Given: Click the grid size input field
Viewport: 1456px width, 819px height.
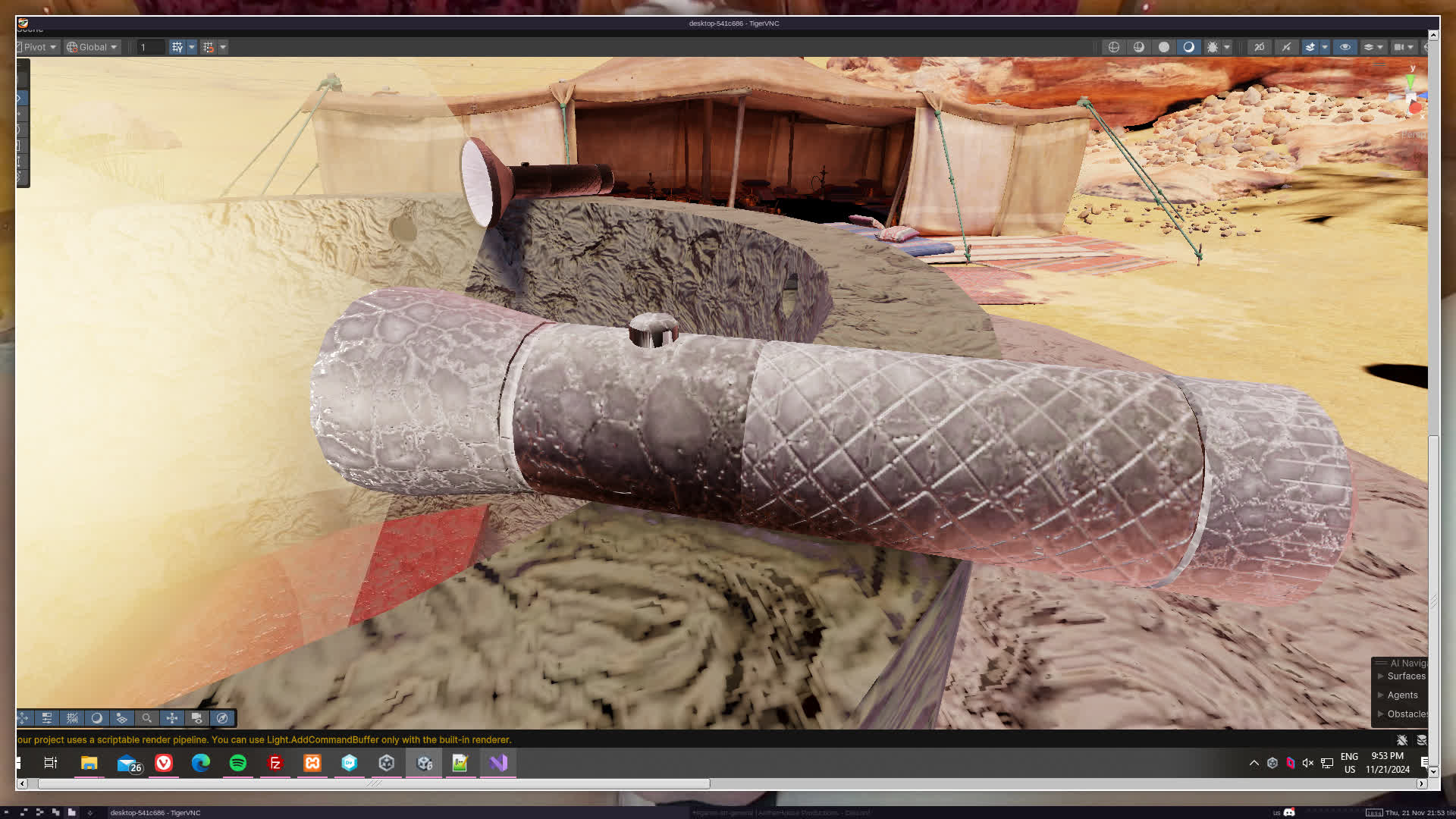Looking at the screenshot, I should tap(151, 47).
